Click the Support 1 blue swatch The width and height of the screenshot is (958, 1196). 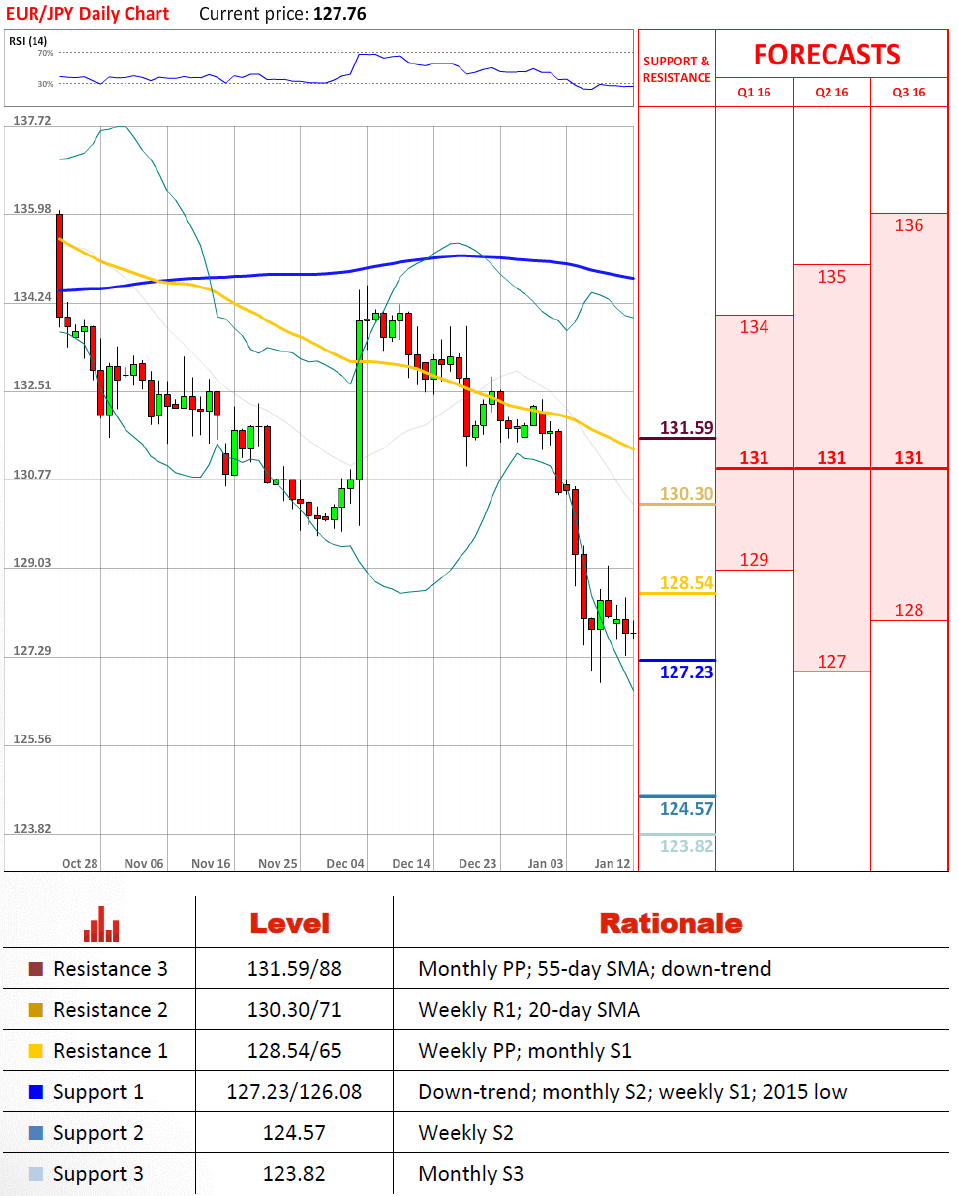click(36, 1092)
